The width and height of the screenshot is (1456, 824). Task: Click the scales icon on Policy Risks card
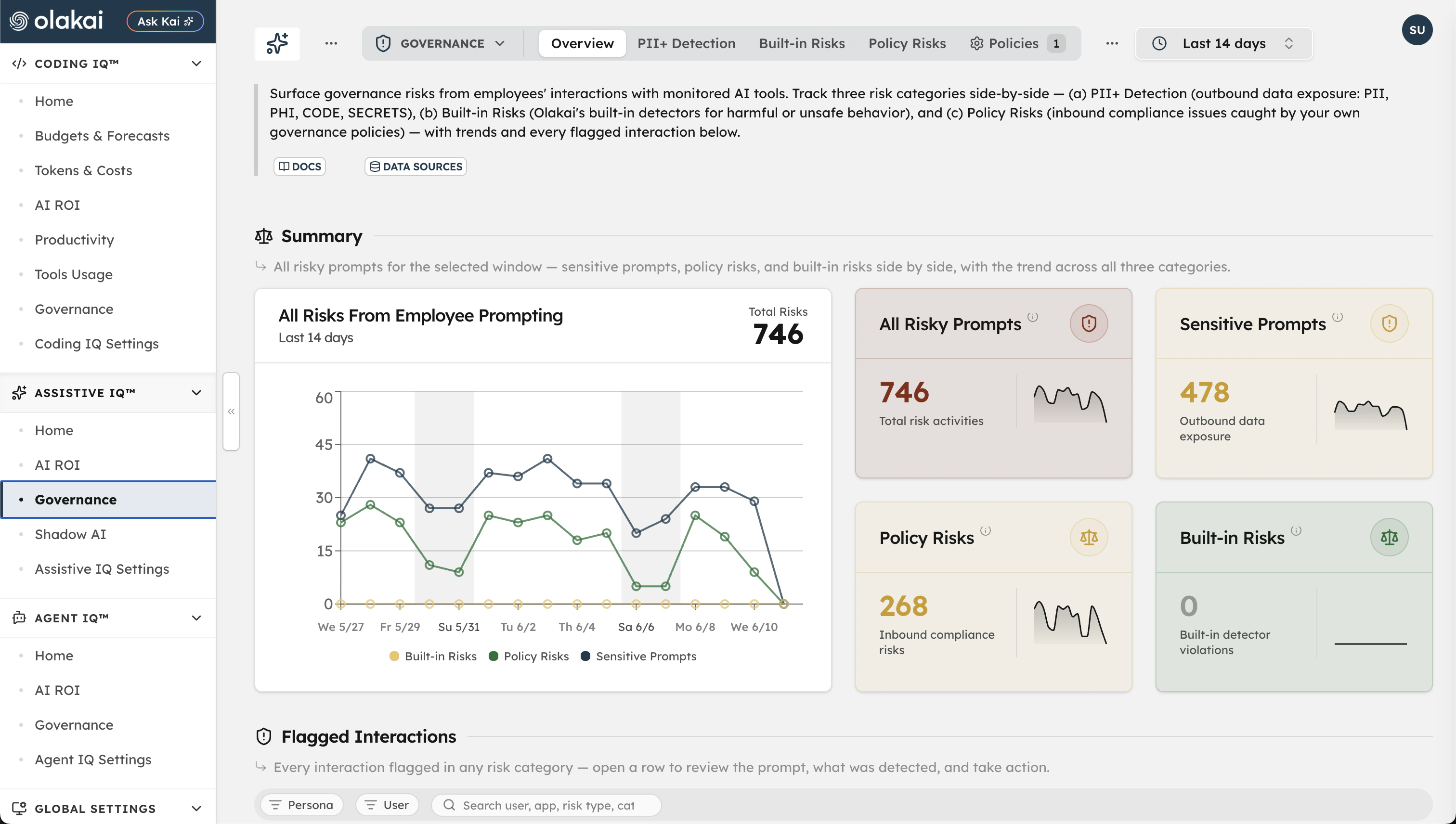[x=1089, y=537]
